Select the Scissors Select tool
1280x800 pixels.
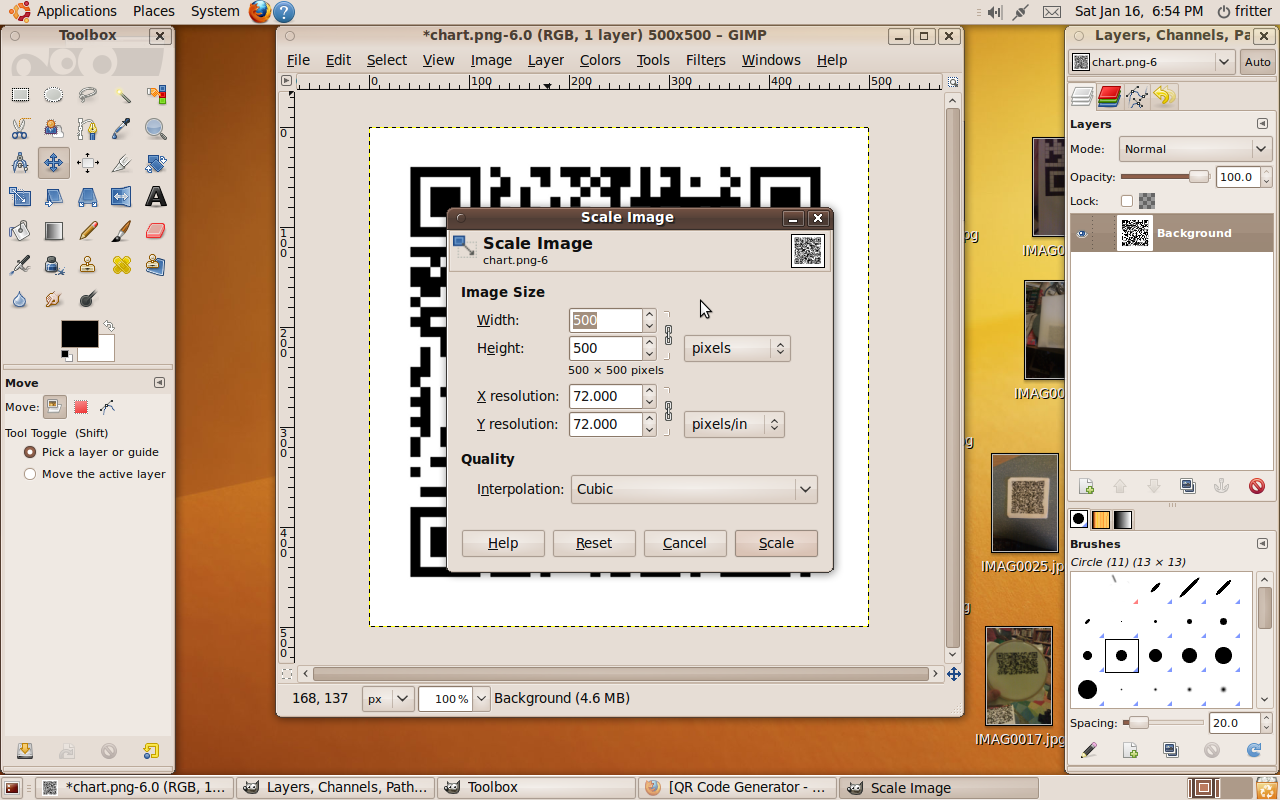click(x=20, y=129)
